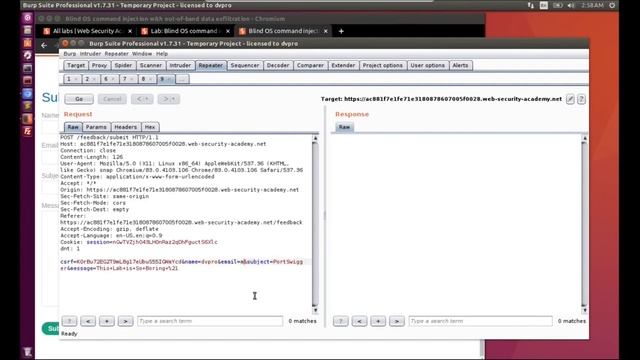Viewport: 640px width, 360px height.
Task: Click Chromium back arrow button
Action: pos(44,45)
